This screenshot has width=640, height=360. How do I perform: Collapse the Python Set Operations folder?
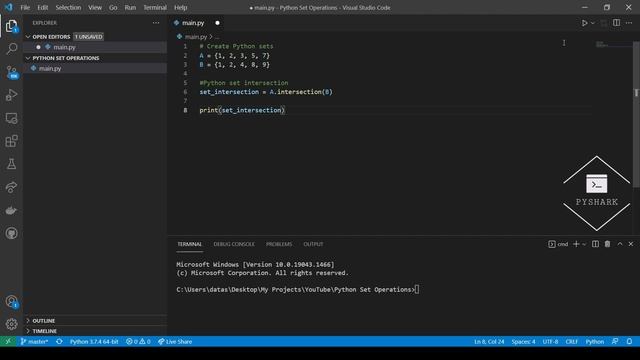tap(65, 58)
